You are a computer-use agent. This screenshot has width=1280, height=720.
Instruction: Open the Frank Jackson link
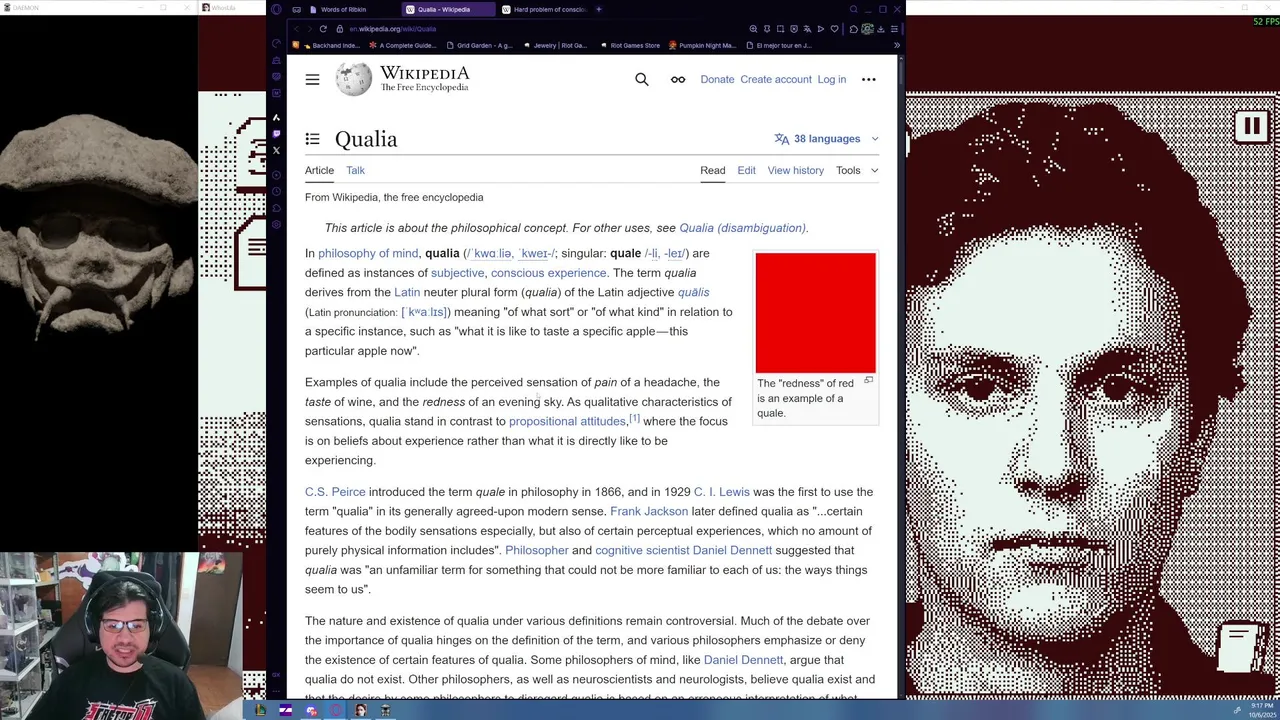point(649,511)
